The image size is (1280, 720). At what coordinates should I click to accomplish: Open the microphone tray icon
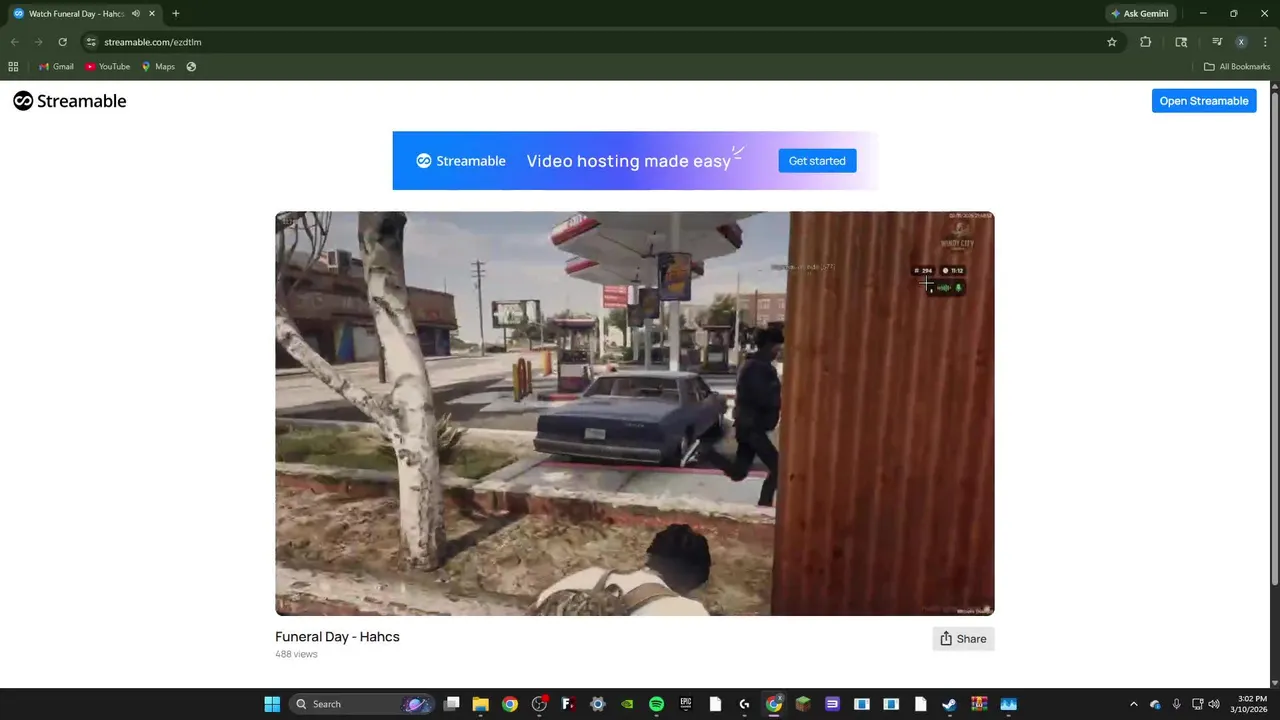1176,704
